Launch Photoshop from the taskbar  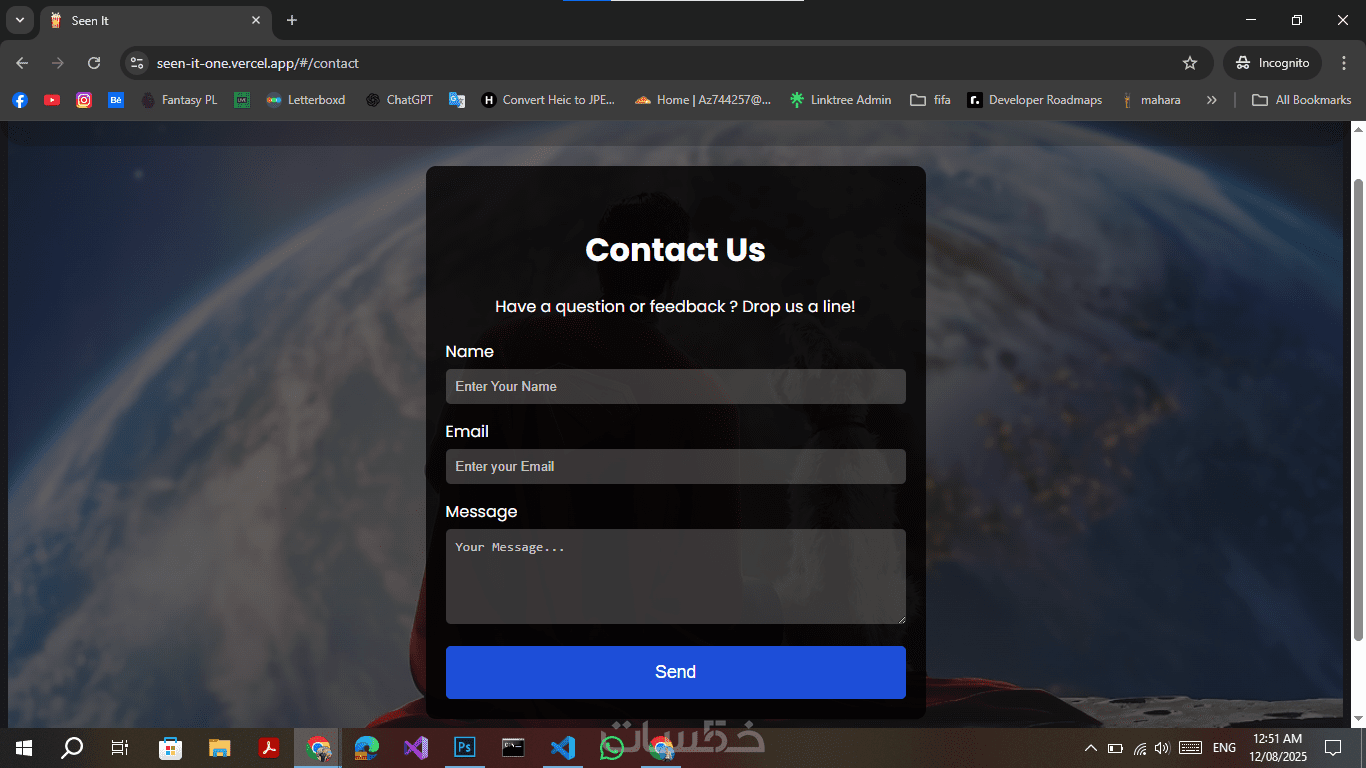(464, 748)
